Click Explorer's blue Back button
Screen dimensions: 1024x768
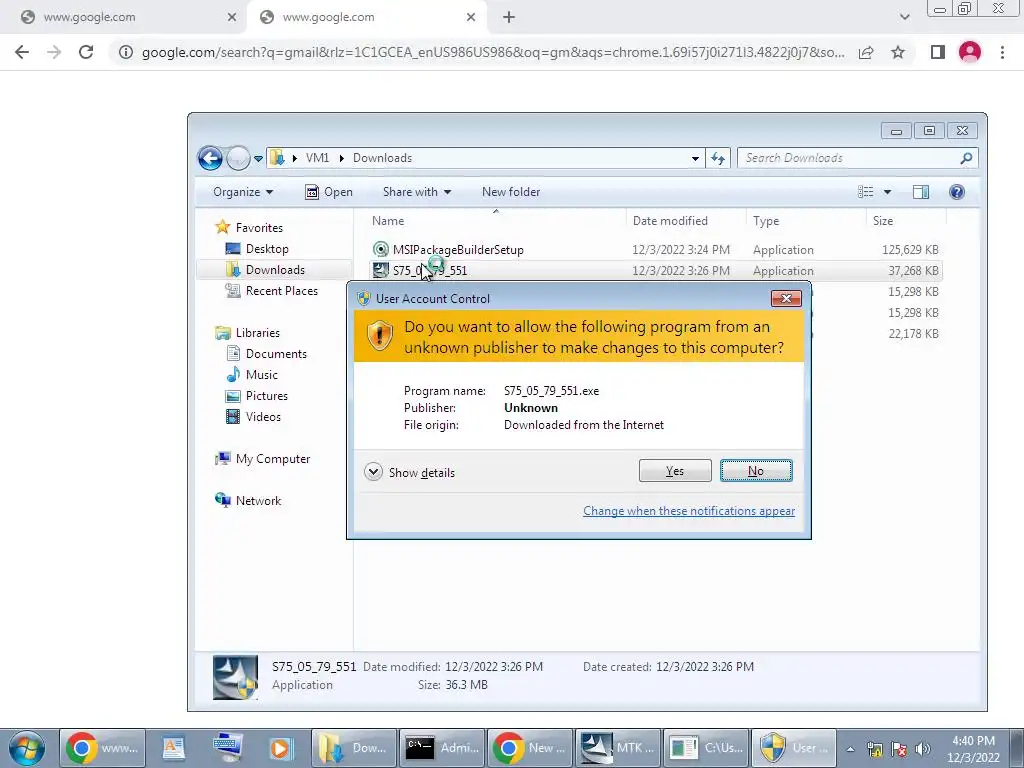pos(210,158)
